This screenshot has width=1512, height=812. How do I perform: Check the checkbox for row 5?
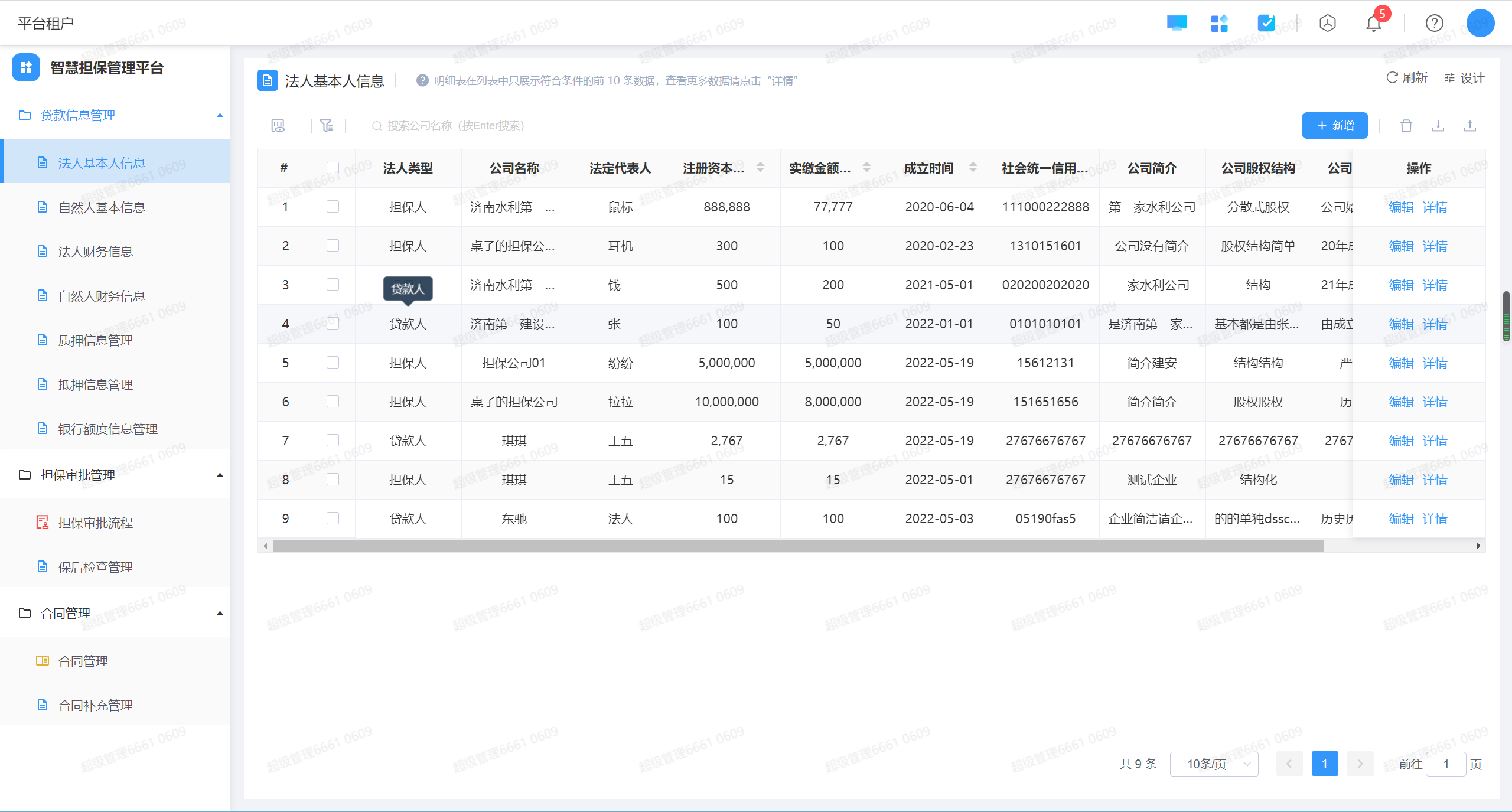(333, 363)
